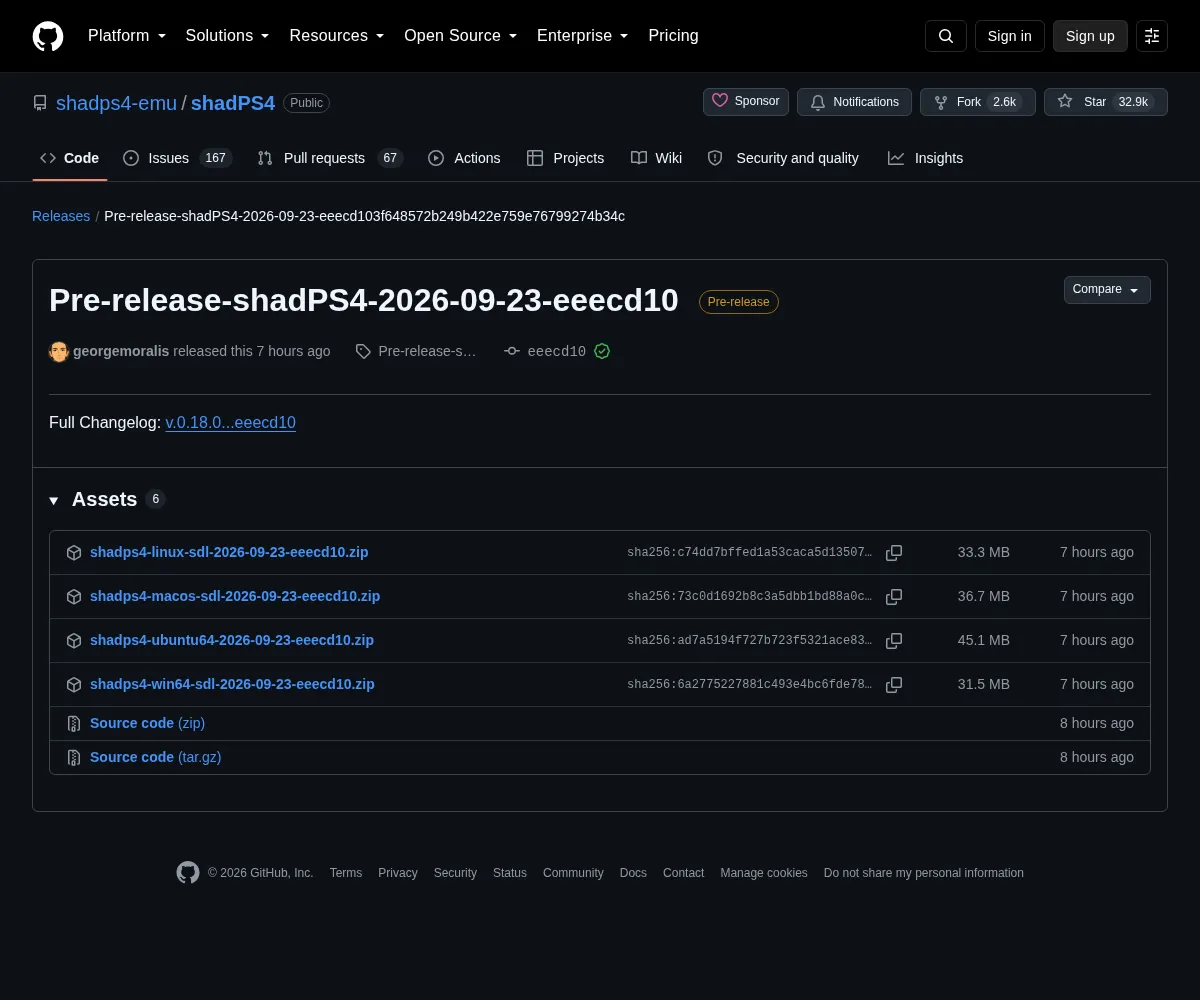
Task: Switch to the Wiki tab
Action: click(657, 158)
